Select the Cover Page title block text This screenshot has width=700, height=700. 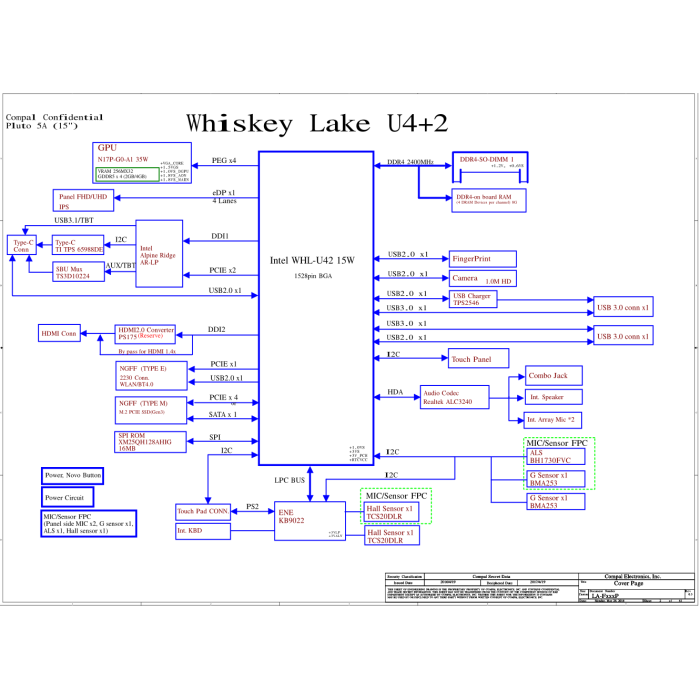pyautogui.click(x=628, y=583)
